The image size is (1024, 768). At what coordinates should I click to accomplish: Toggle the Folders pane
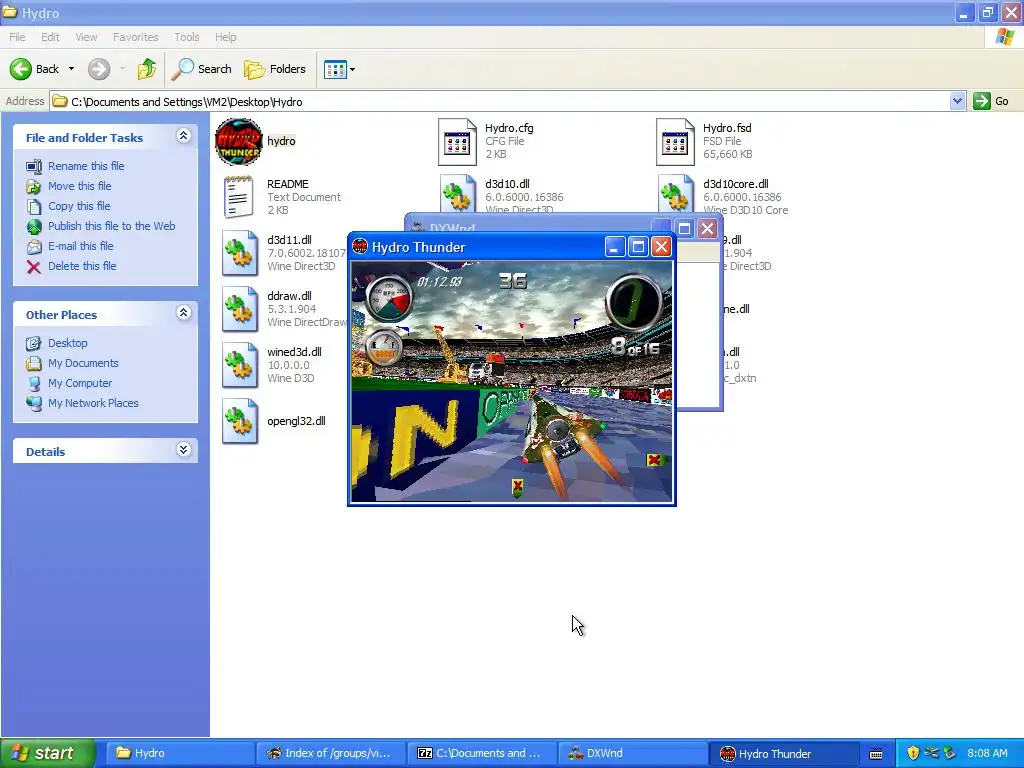[274, 69]
